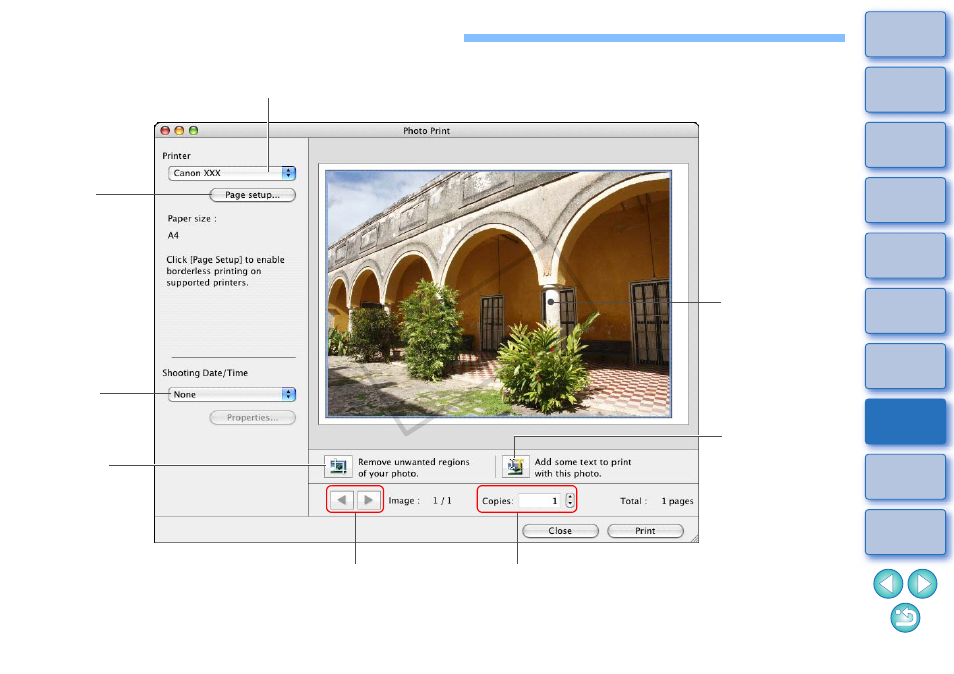954x674 pixels.
Task: Click the disabled Properties... button
Action: (252, 418)
